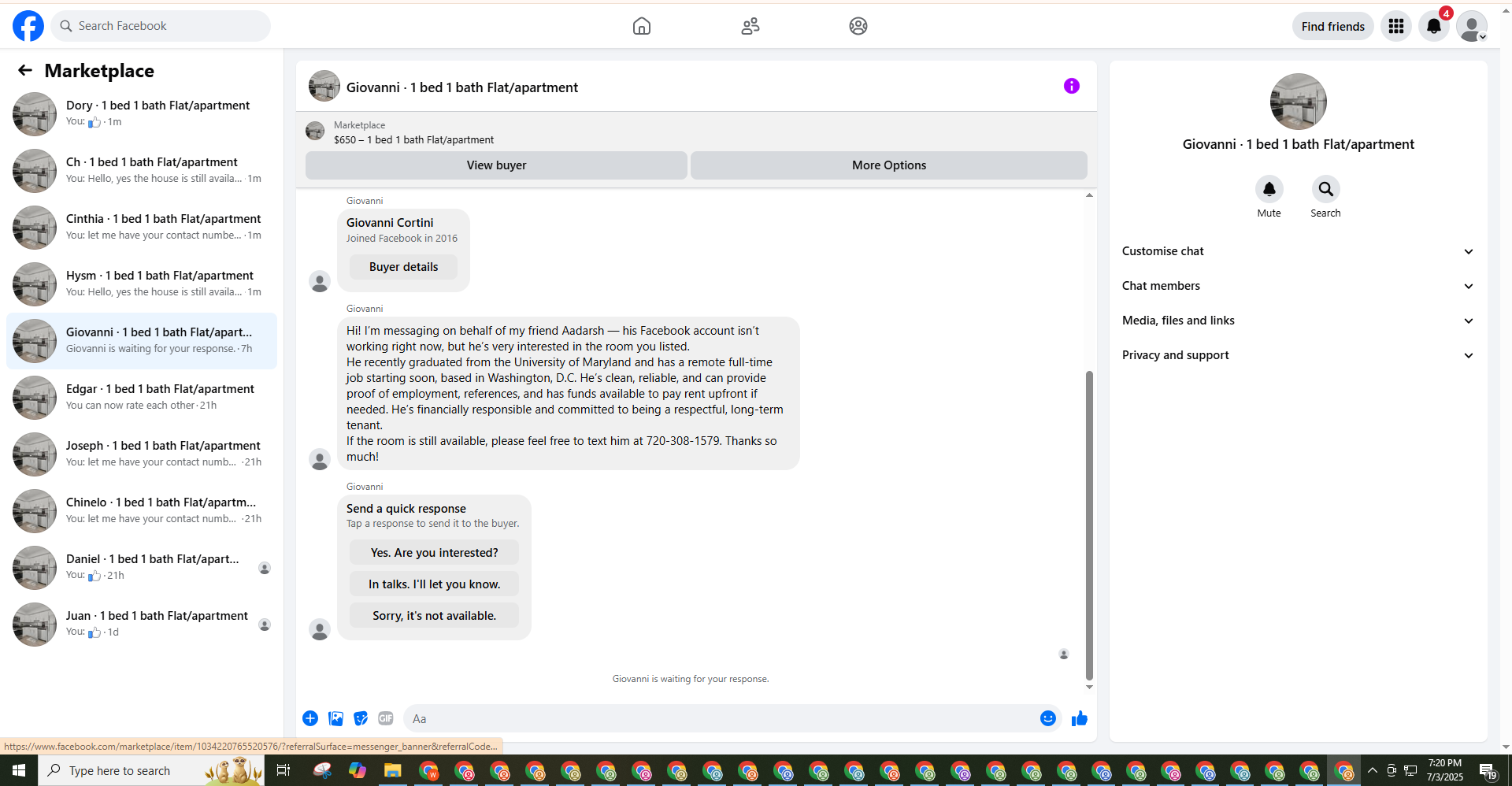
Task: Attach a photo file
Action: point(335,718)
